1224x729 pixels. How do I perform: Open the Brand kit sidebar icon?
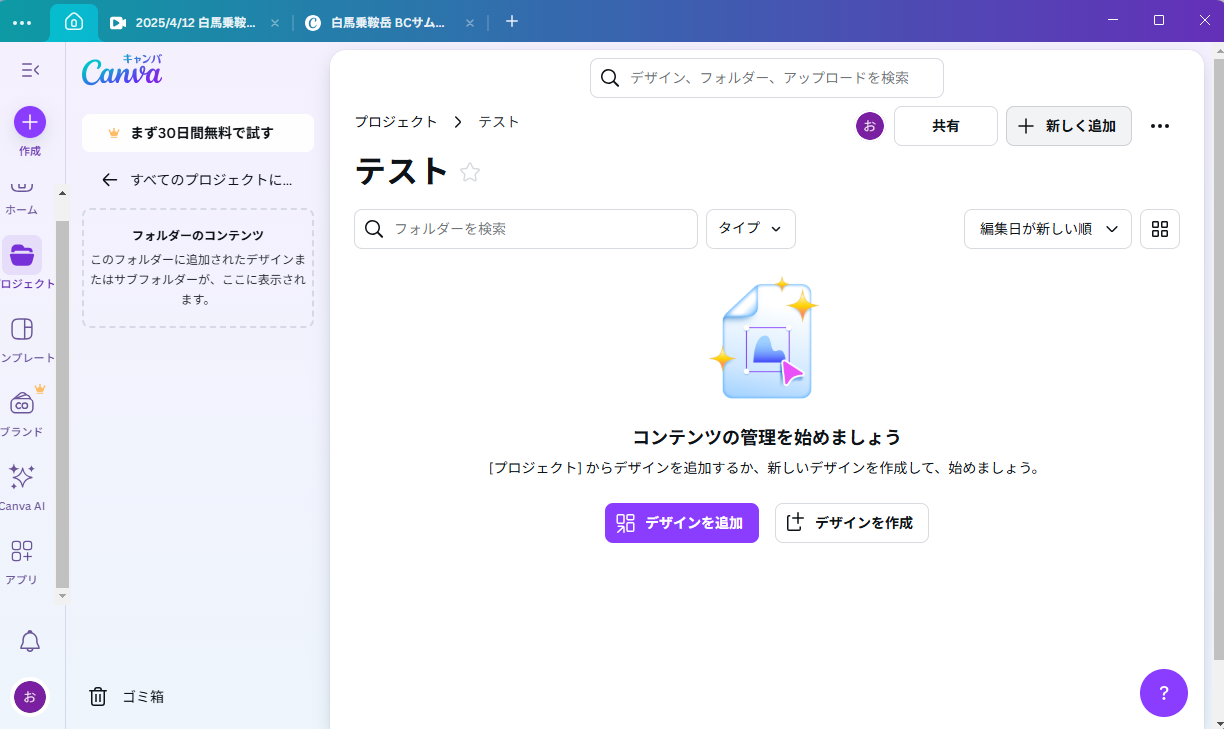[x=23, y=404]
